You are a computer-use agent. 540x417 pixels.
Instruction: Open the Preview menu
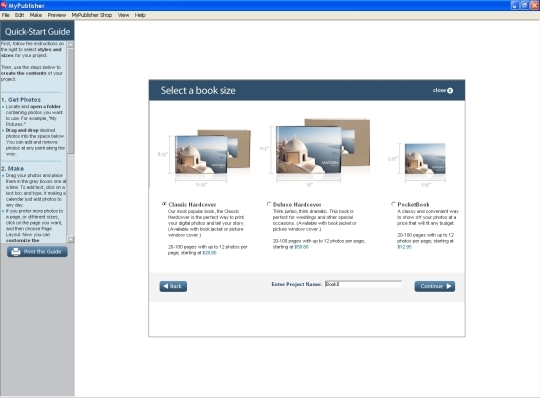[x=56, y=15]
